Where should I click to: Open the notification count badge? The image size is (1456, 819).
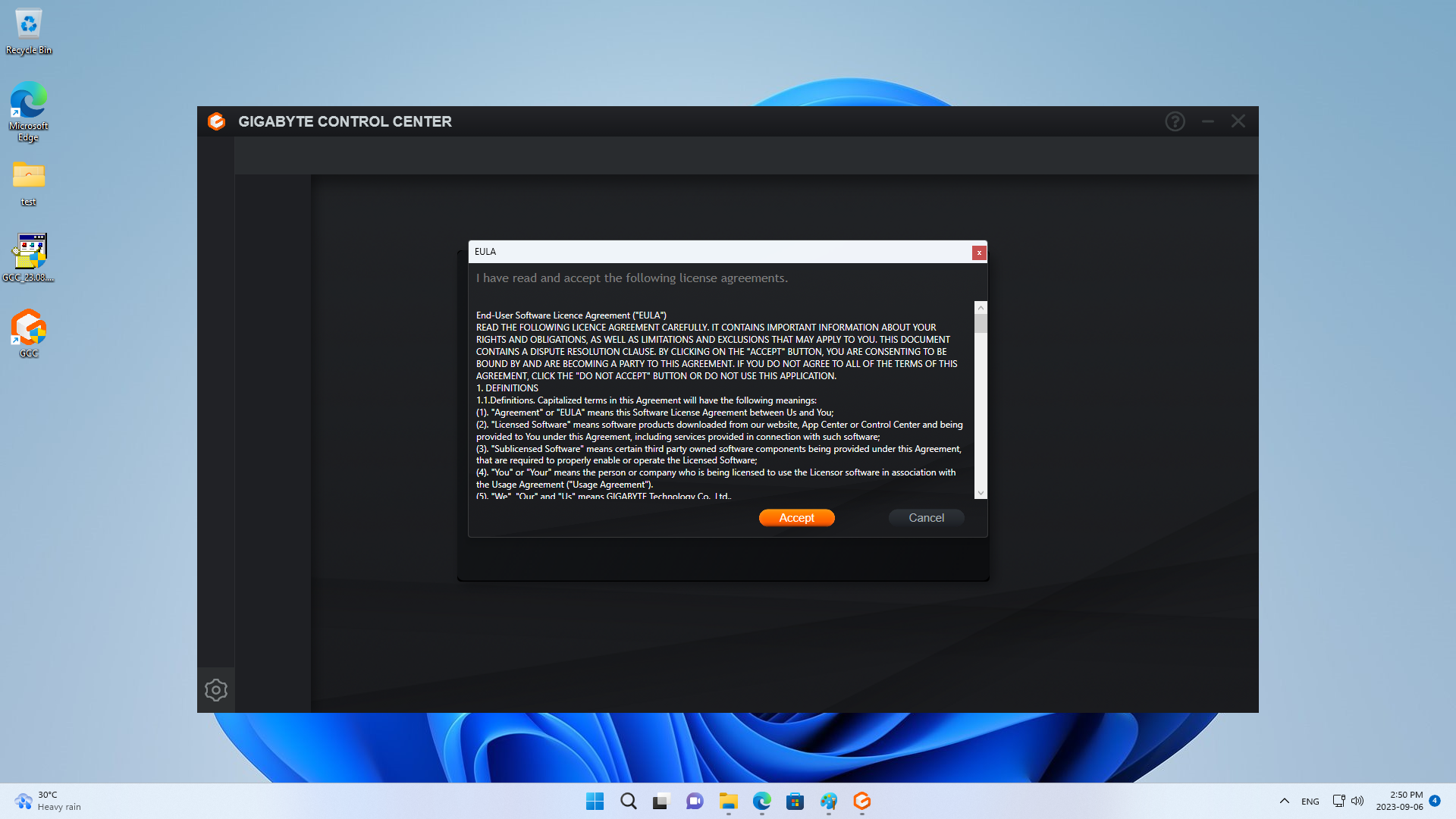pyautogui.click(x=1435, y=801)
